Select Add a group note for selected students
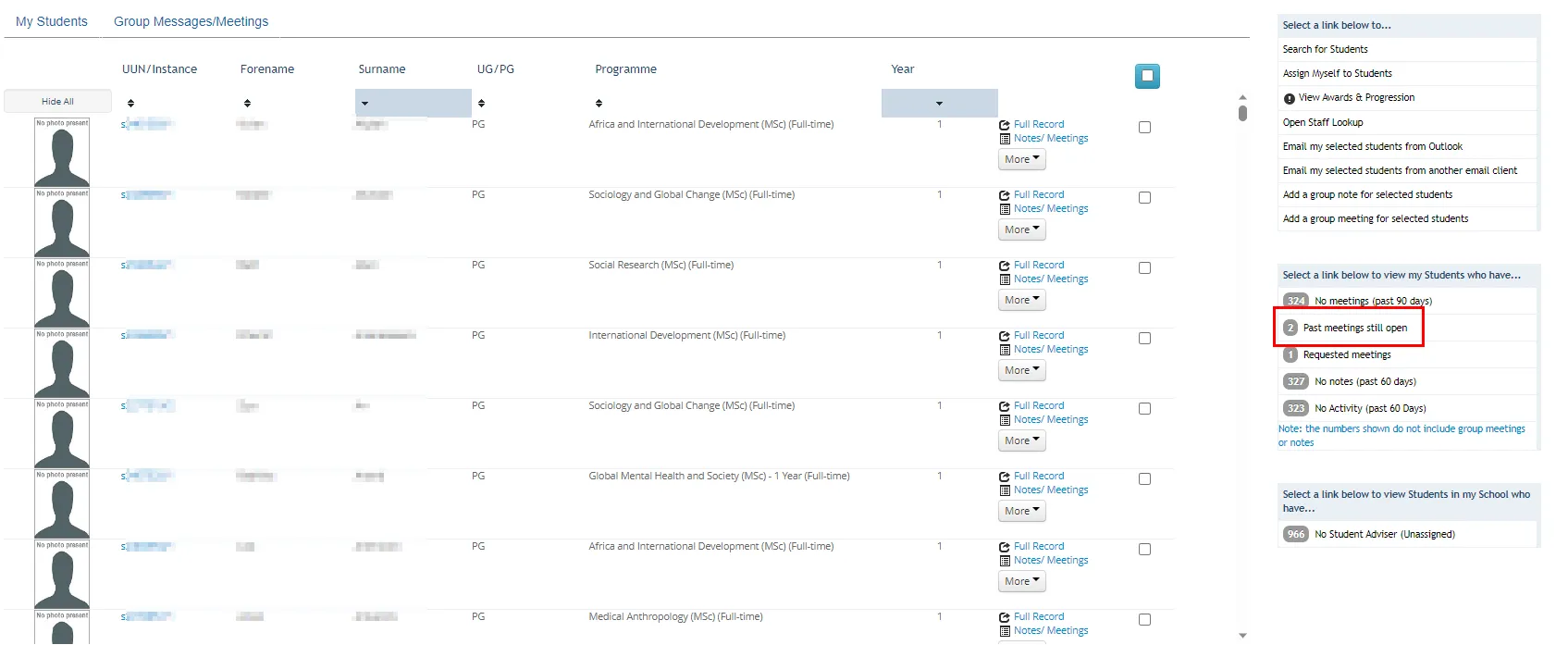The image size is (1568, 645). (x=1367, y=194)
